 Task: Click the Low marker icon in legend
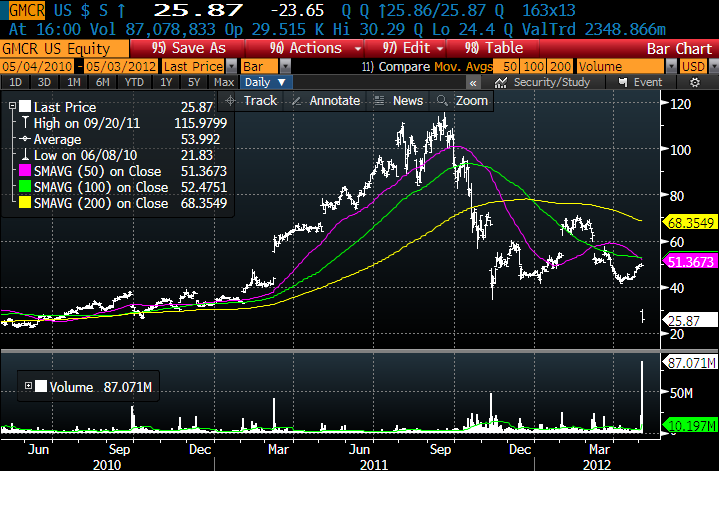tap(26, 154)
